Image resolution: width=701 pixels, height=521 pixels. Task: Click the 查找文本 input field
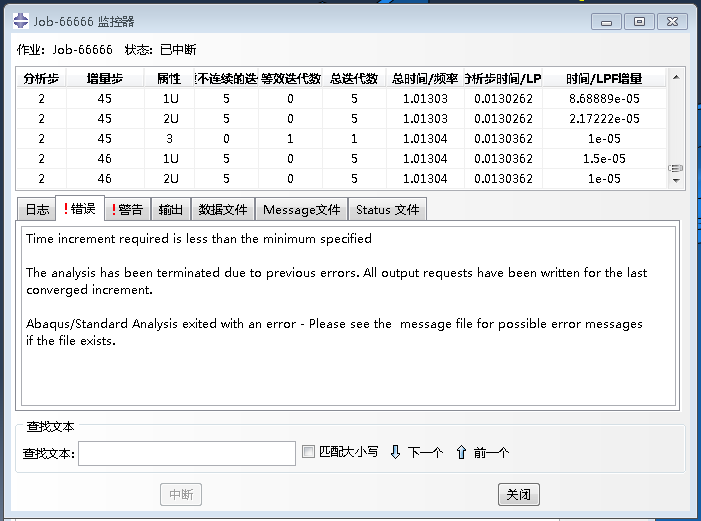[x=187, y=453]
